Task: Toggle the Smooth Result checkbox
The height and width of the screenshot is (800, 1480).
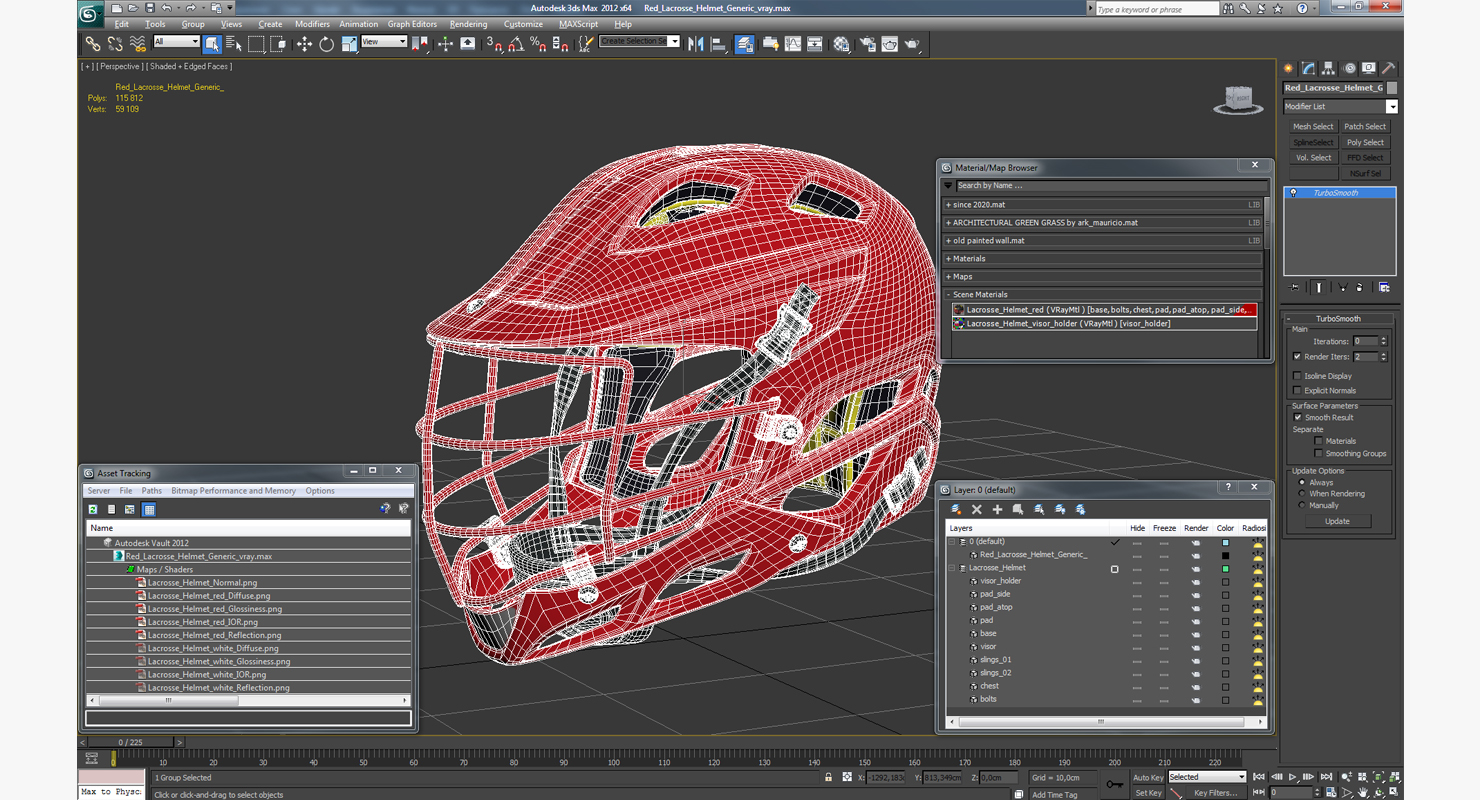Action: point(1298,418)
